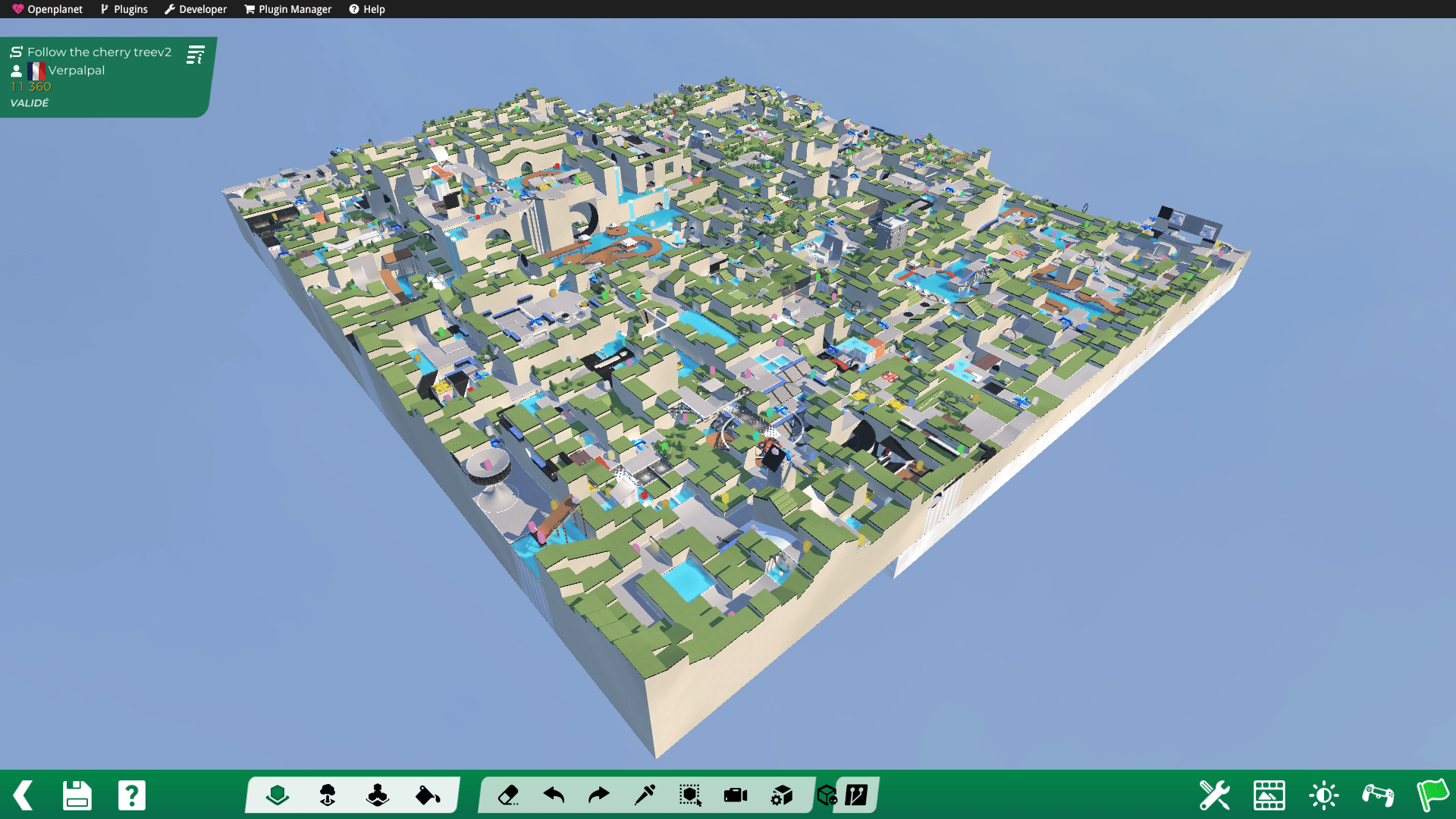The width and height of the screenshot is (1456, 819).
Task: Click author name Verpalpal
Action: pyautogui.click(x=77, y=71)
